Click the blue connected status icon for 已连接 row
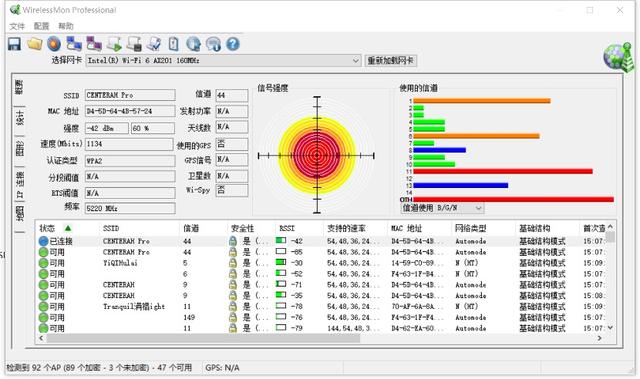 (x=43, y=241)
